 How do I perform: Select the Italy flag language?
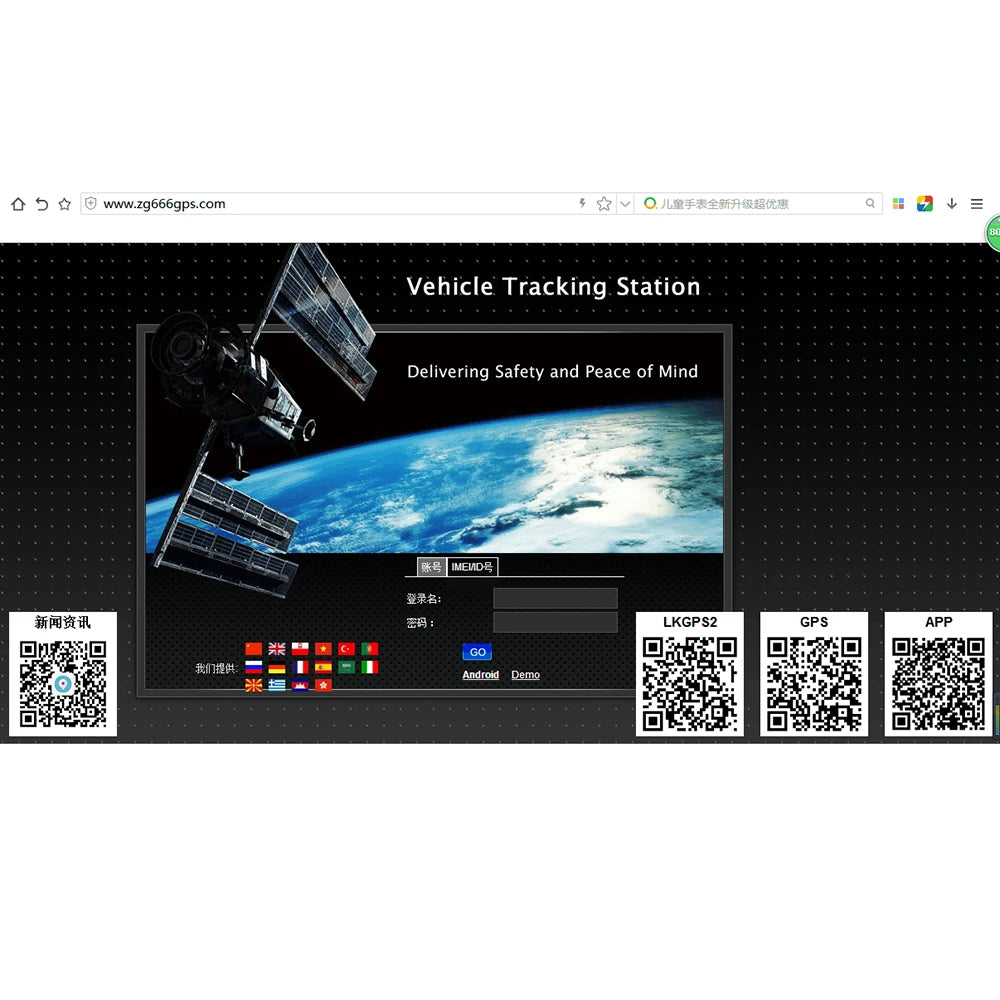pyautogui.click(x=370, y=668)
